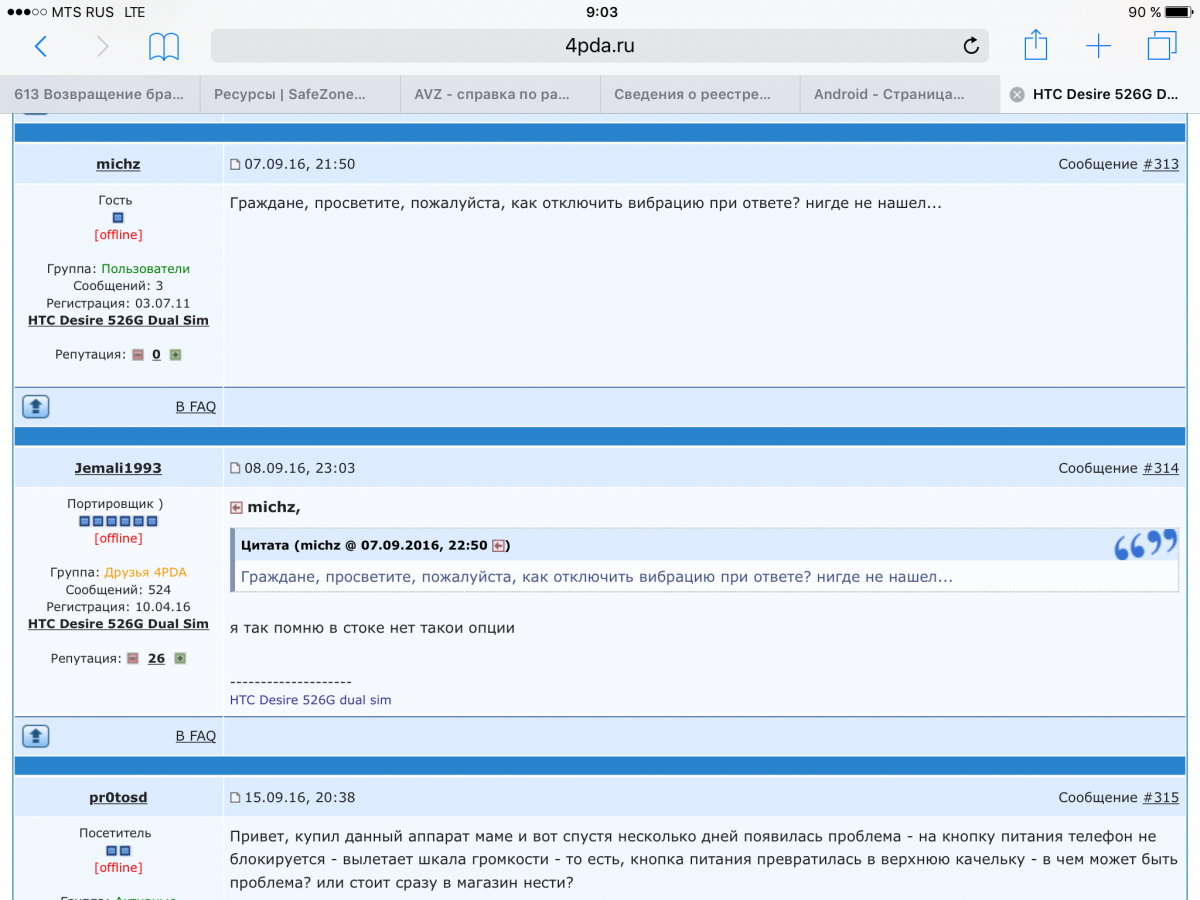Show all tabs overview icon
This screenshot has height=900, width=1200.
point(1162,46)
